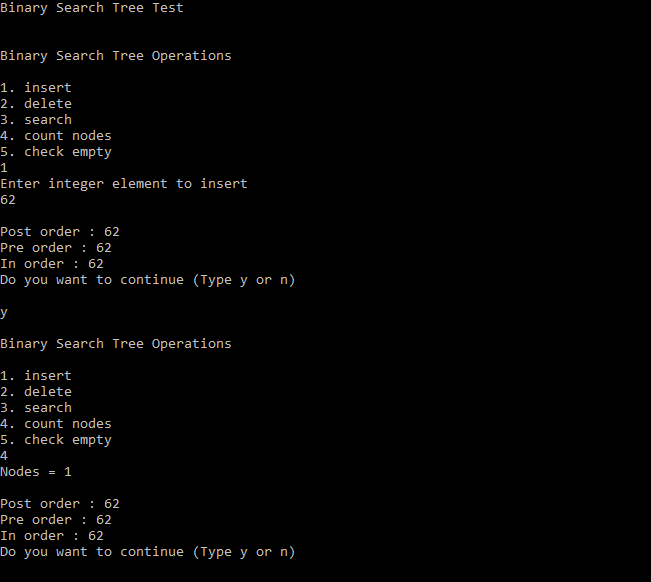
Task: Click the first '4. count nodes' line
Action: point(56,136)
